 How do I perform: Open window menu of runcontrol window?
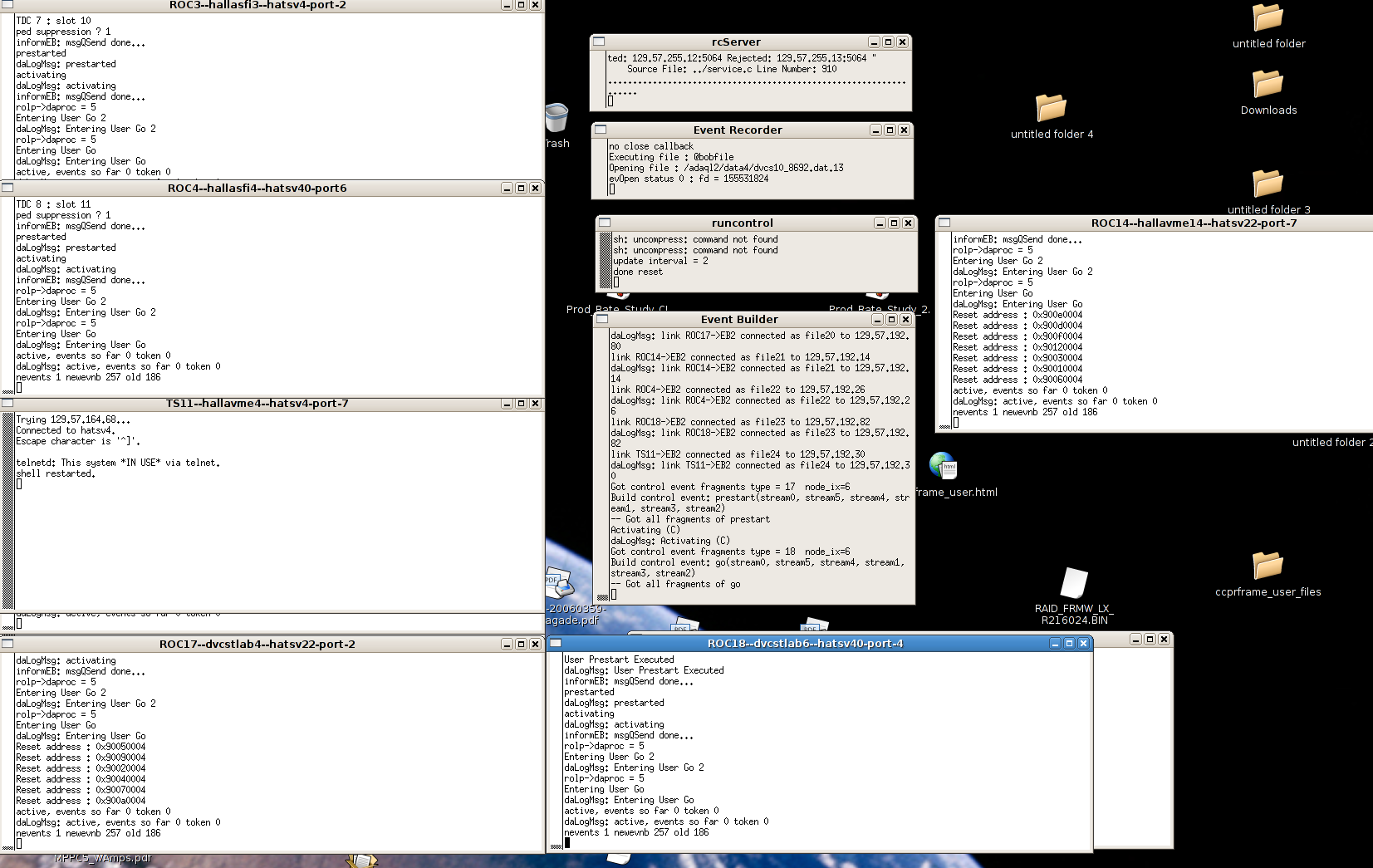tap(605, 223)
